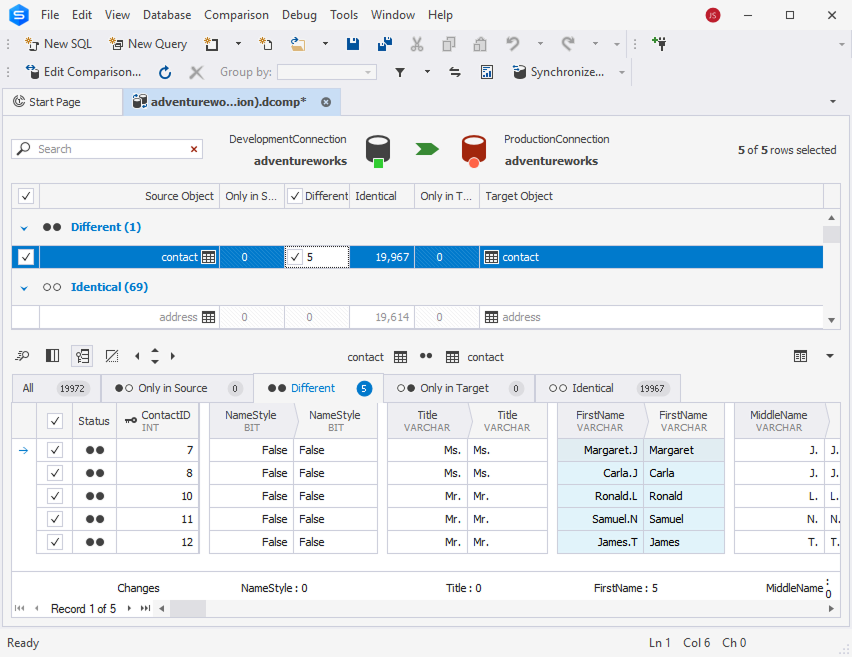The width and height of the screenshot is (852, 657).
Task: Collapse the Identical (69) group
Action: (x=25, y=287)
